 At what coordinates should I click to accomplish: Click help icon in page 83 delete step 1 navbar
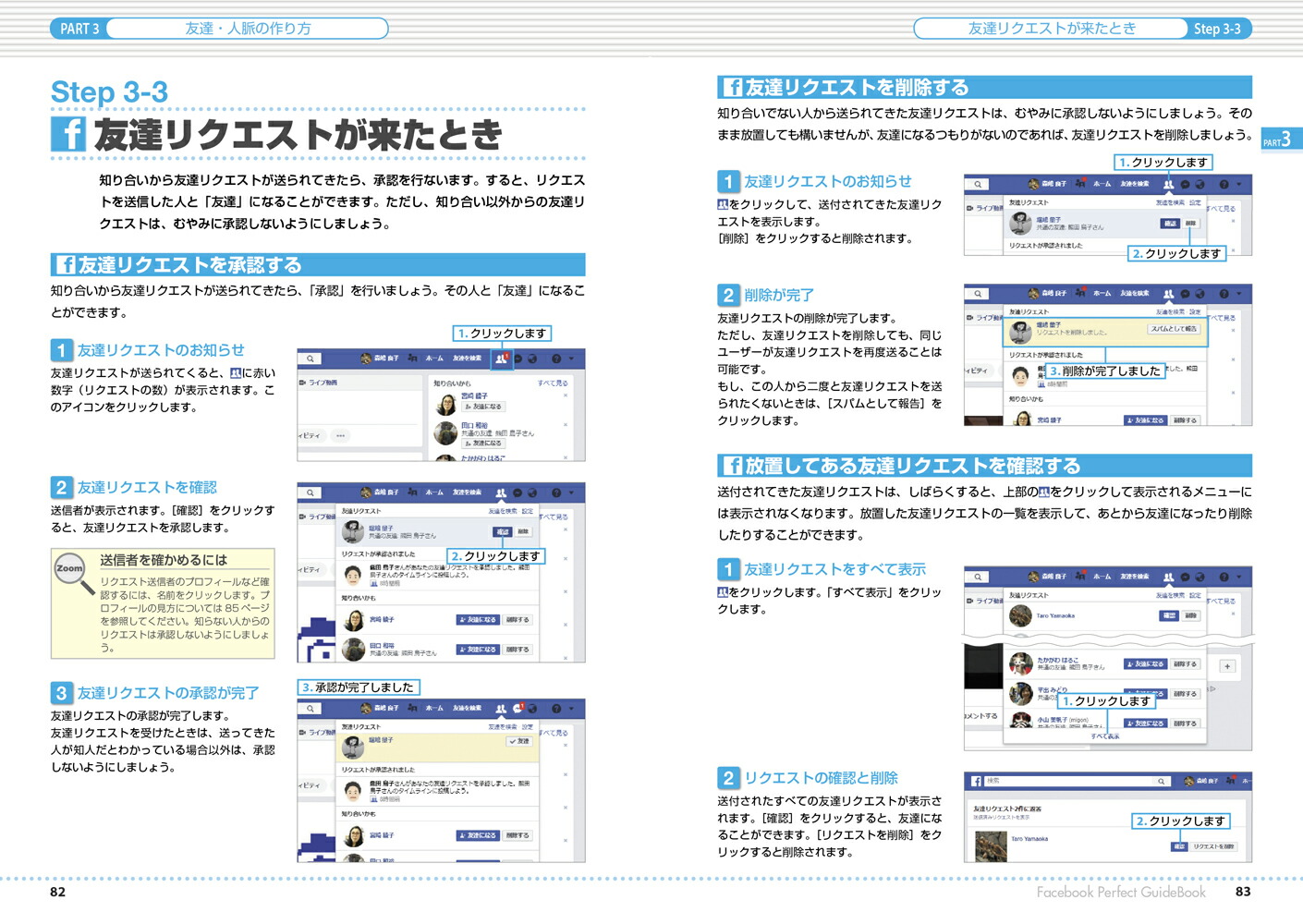1224,184
